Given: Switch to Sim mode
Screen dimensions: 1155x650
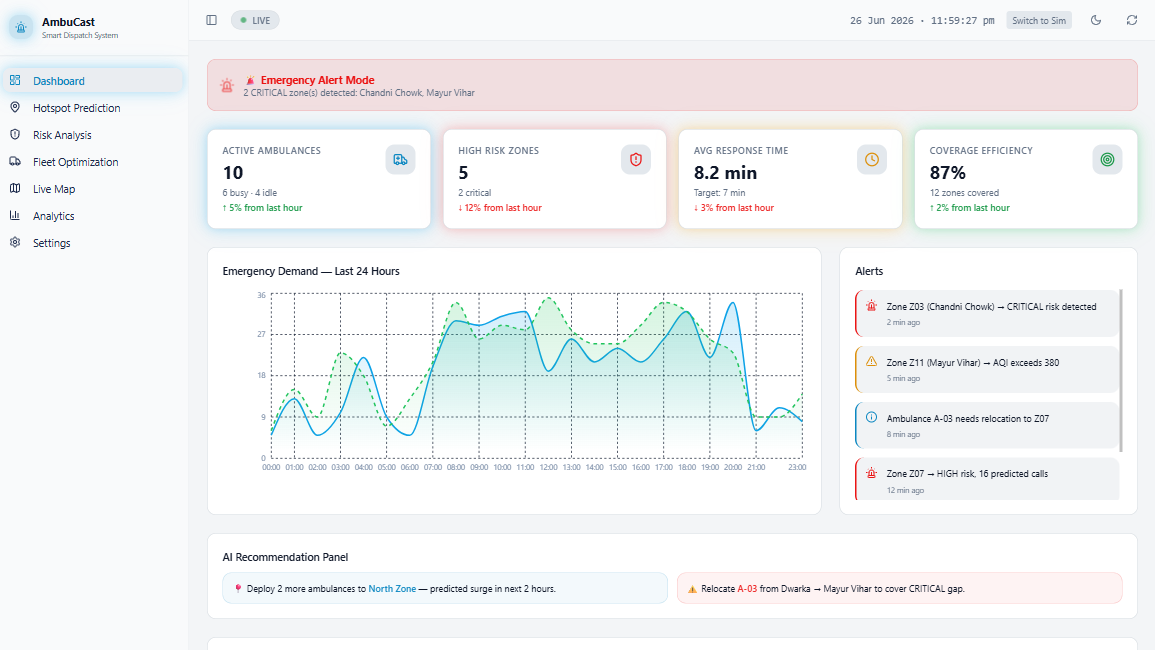Looking at the screenshot, I should pyautogui.click(x=1039, y=21).
